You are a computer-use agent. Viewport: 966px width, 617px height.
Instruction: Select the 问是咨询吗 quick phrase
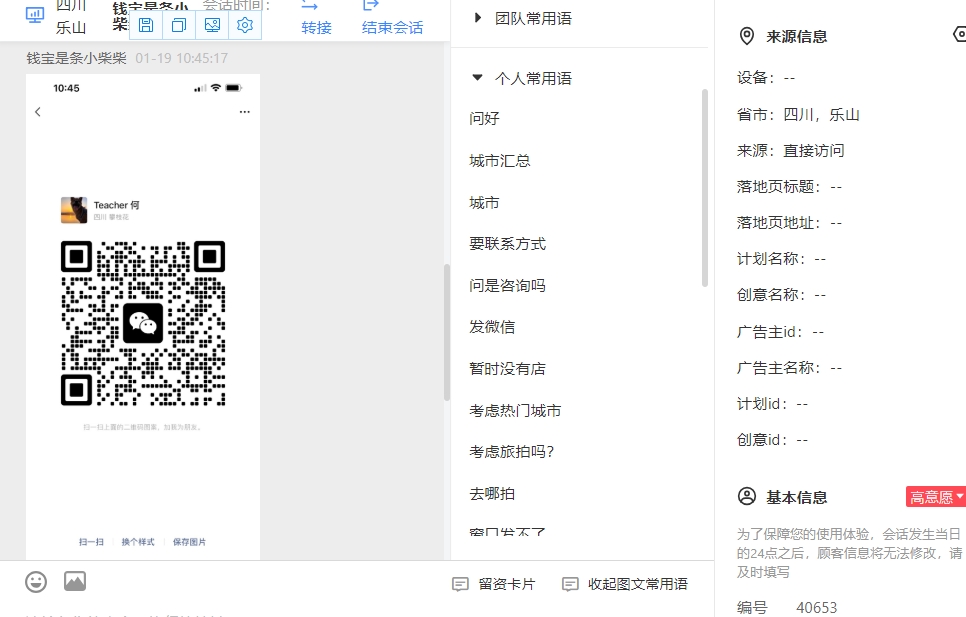click(x=508, y=286)
